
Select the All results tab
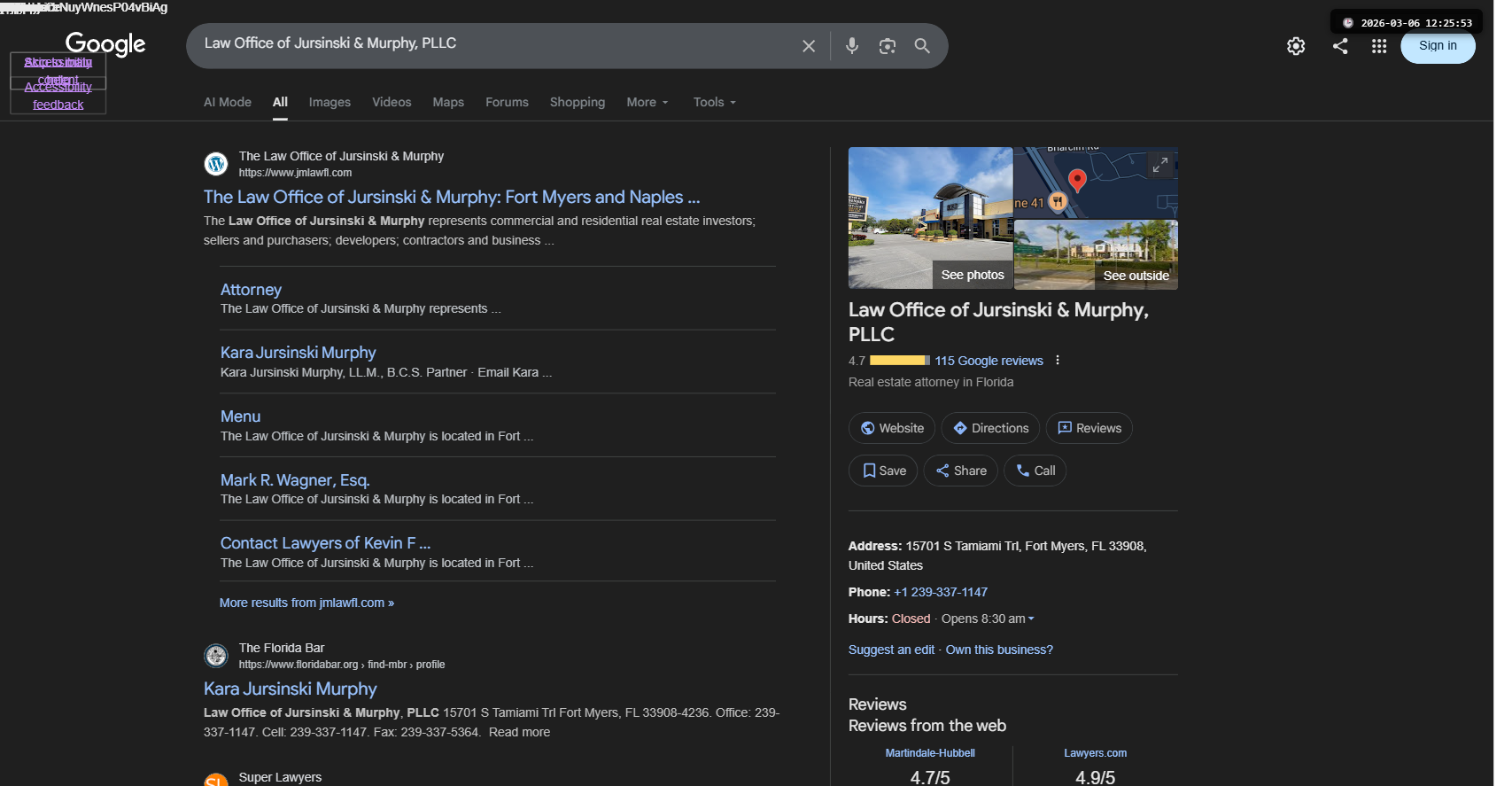point(280,102)
